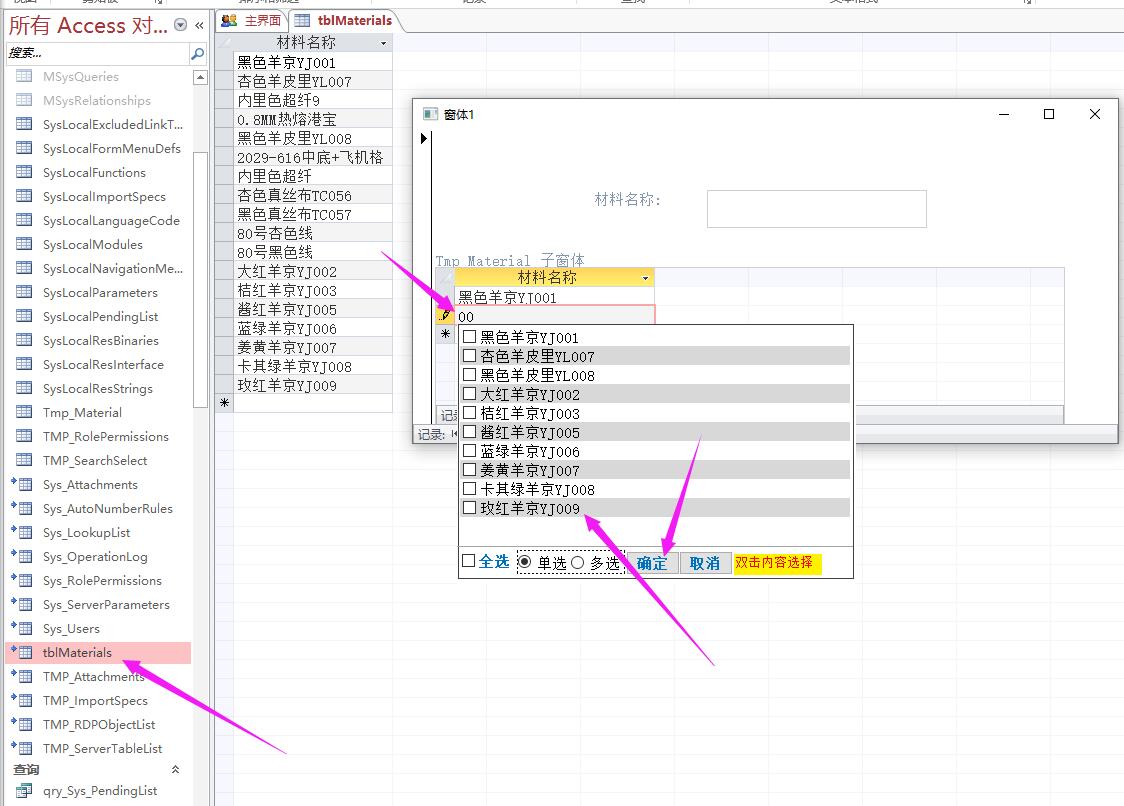Click the TMP_SearchSelect table icon
The height and width of the screenshot is (806, 1124).
(24, 460)
